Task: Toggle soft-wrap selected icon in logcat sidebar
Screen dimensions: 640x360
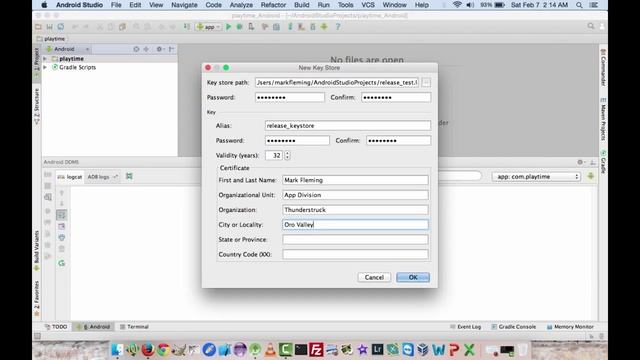Action: click(62, 215)
